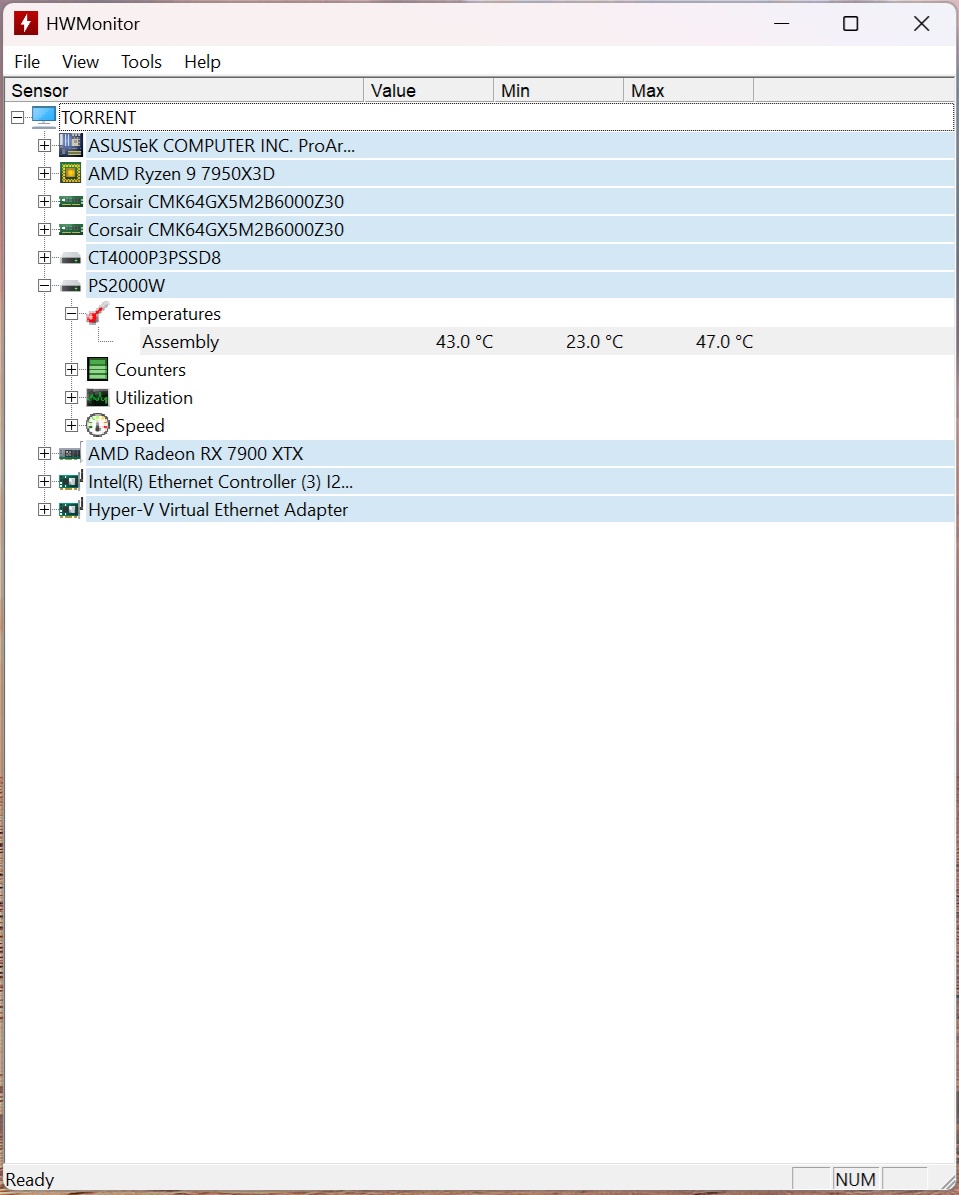Click the Max column header
959x1195 pixels.
tap(688, 91)
